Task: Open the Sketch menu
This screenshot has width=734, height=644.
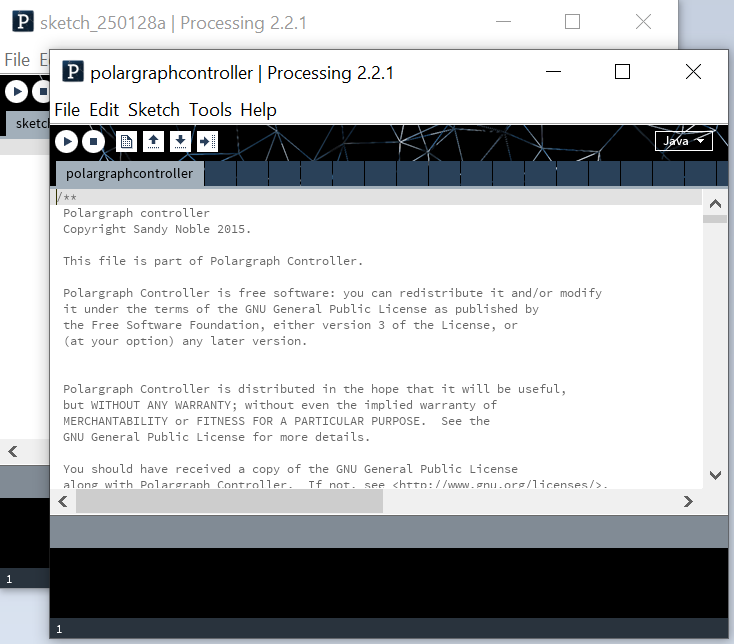Action: pyautogui.click(x=154, y=110)
